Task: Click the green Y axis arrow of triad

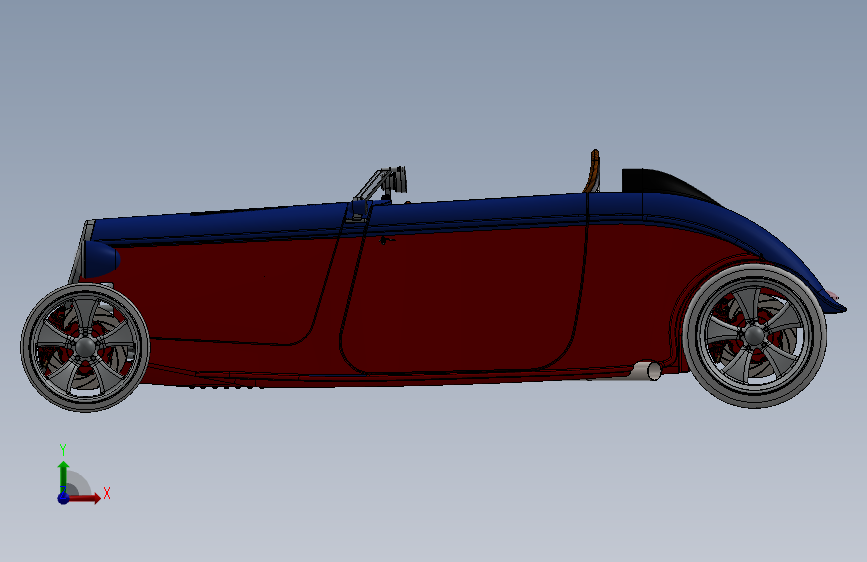Action: (x=63, y=475)
